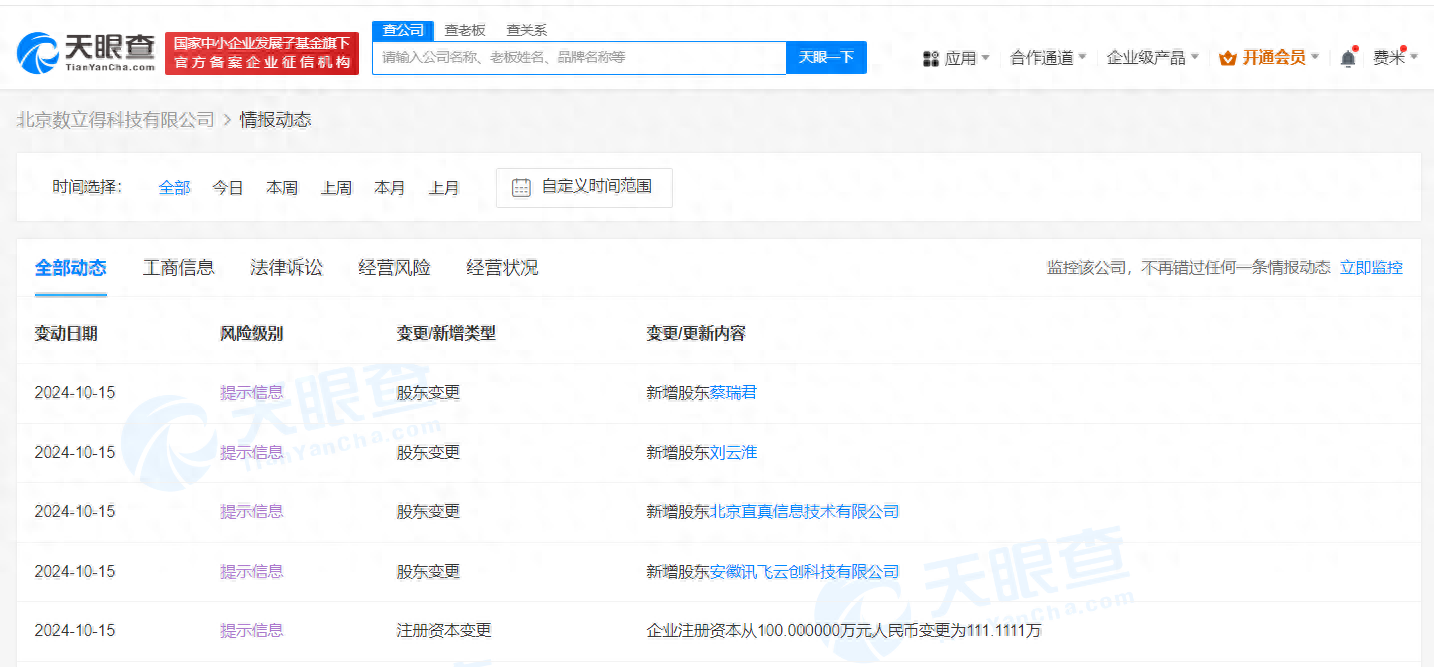Screen dimensions: 1434x667
Task: Expand the 合作通道 dropdown
Action: pos(1083,58)
